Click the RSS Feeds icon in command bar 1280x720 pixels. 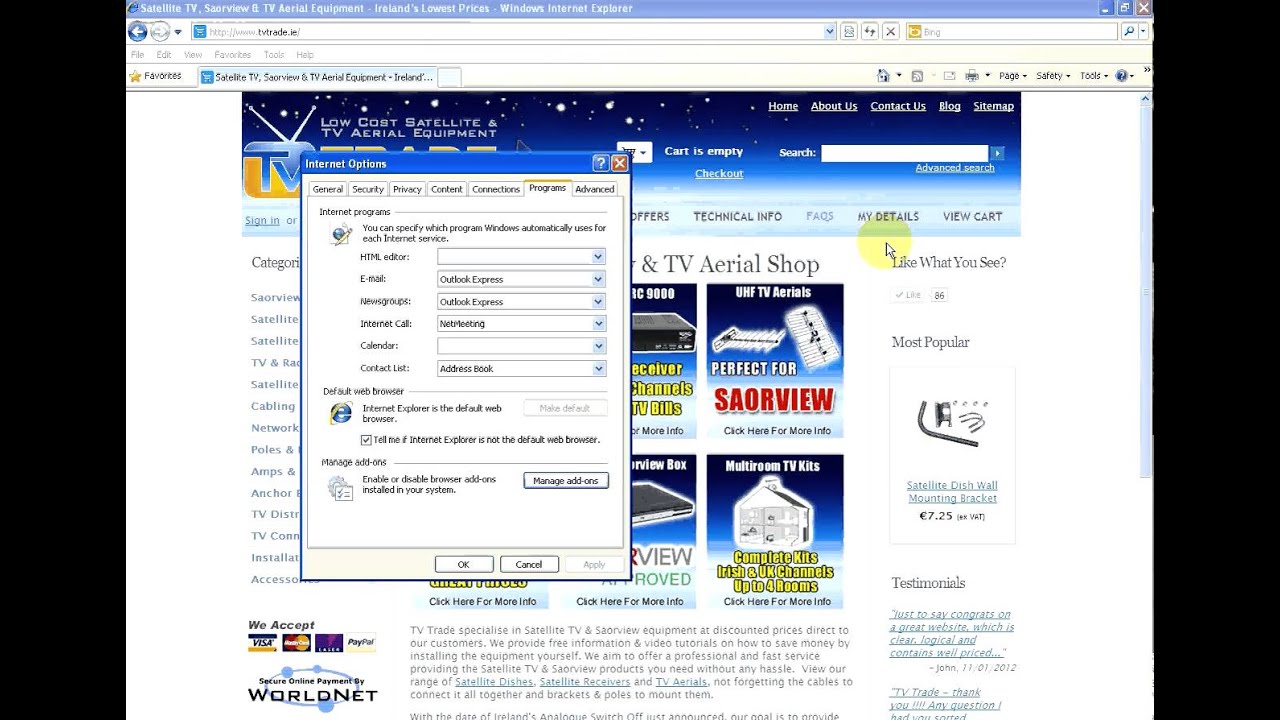click(917, 76)
